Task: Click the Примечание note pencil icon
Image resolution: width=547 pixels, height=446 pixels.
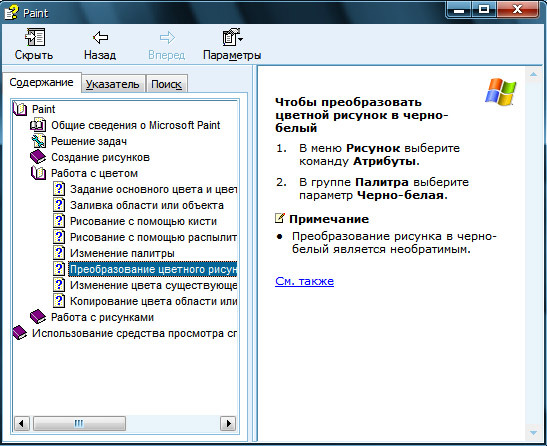Action: (280, 218)
